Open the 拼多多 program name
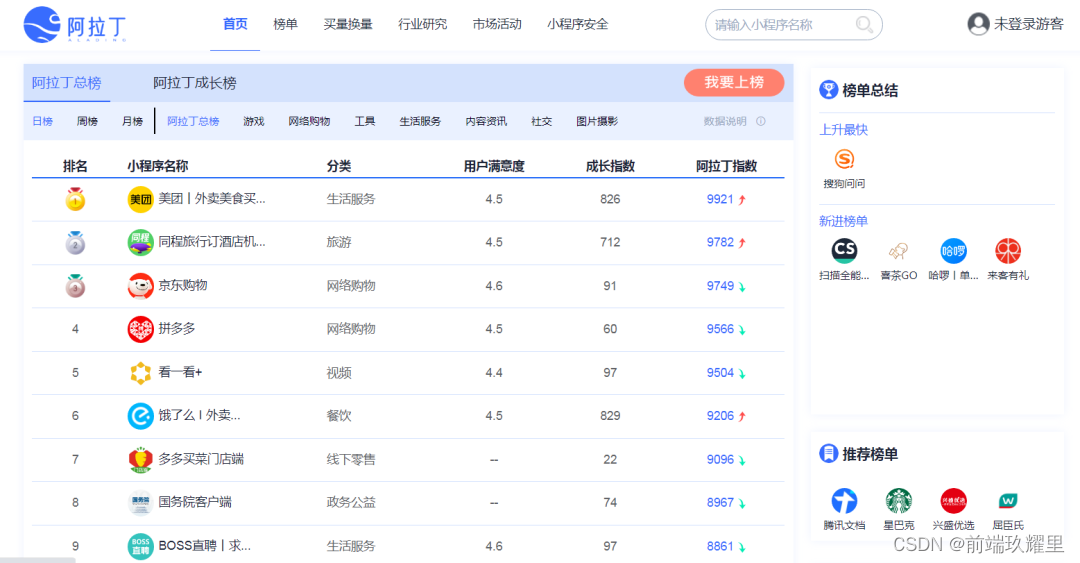1080x563 pixels. tap(177, 329)
